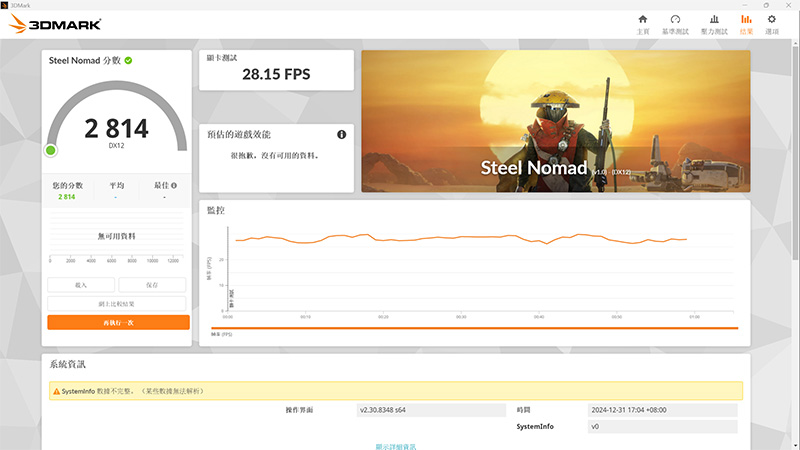The image size is (800, 450).
Task: Open the Benchmarks gauge icon
Action: 675,19
